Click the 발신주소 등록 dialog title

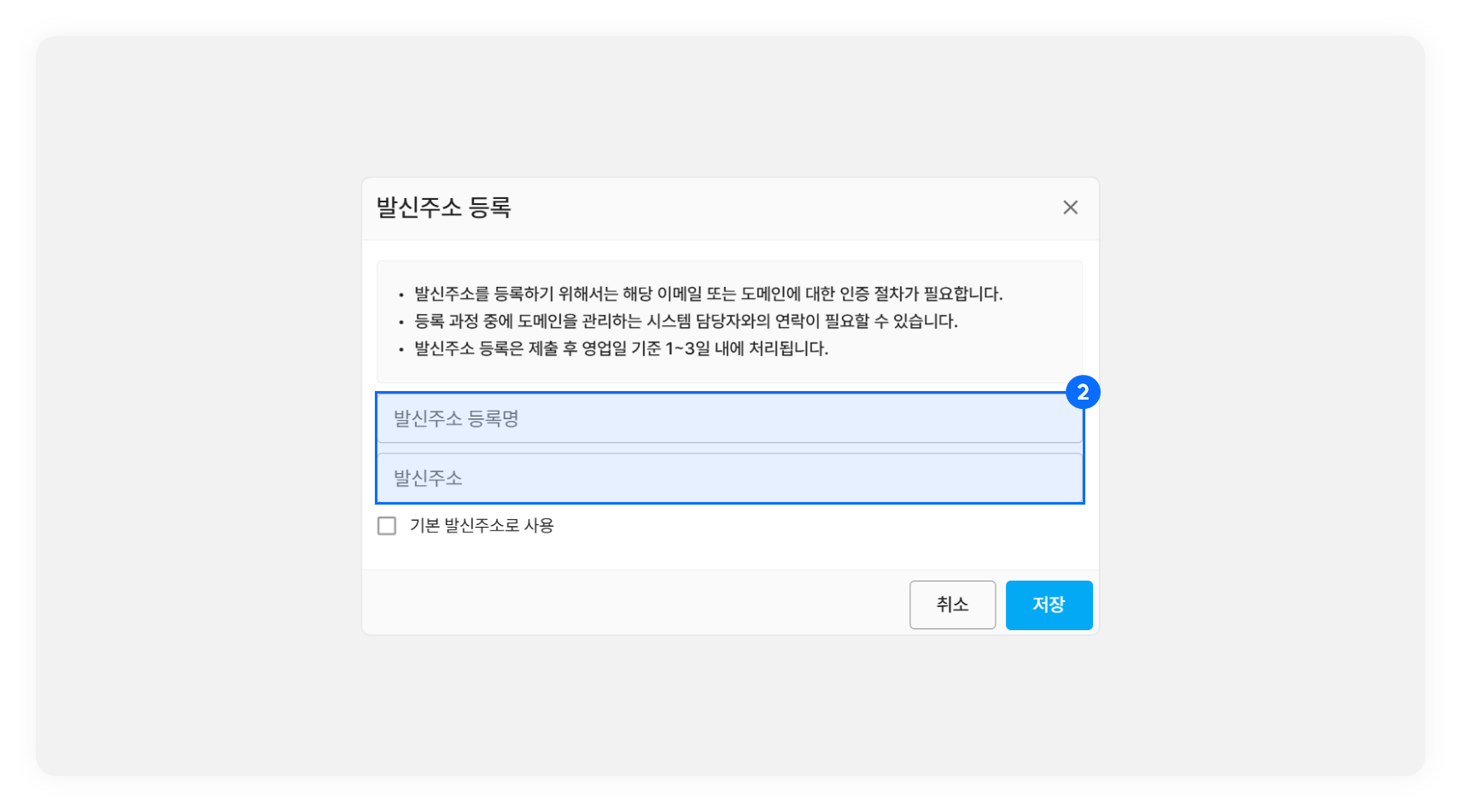pos(443,207)
